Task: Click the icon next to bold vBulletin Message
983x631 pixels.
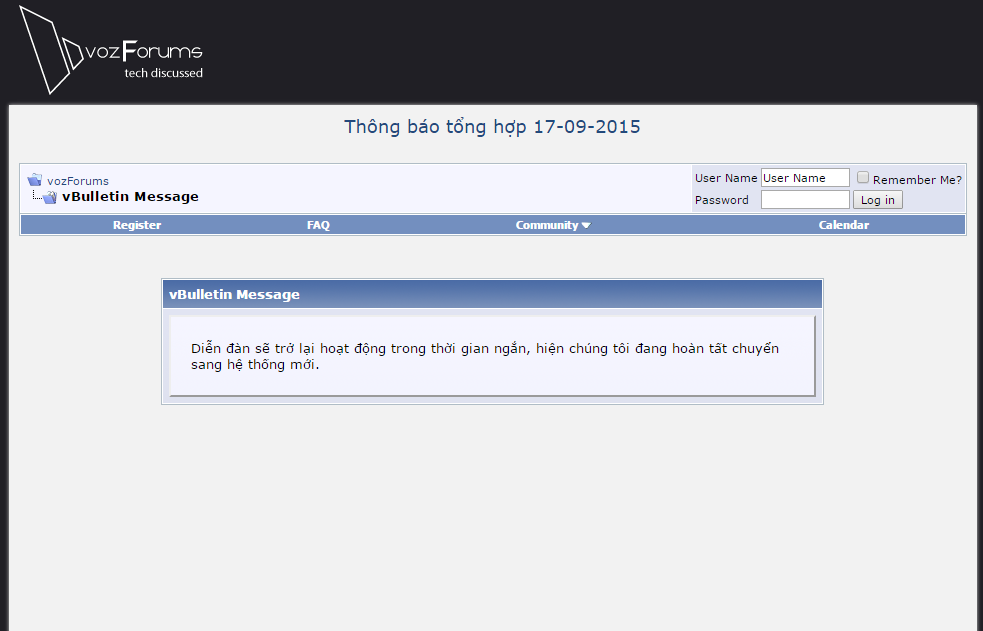Action: coord(48,197)
